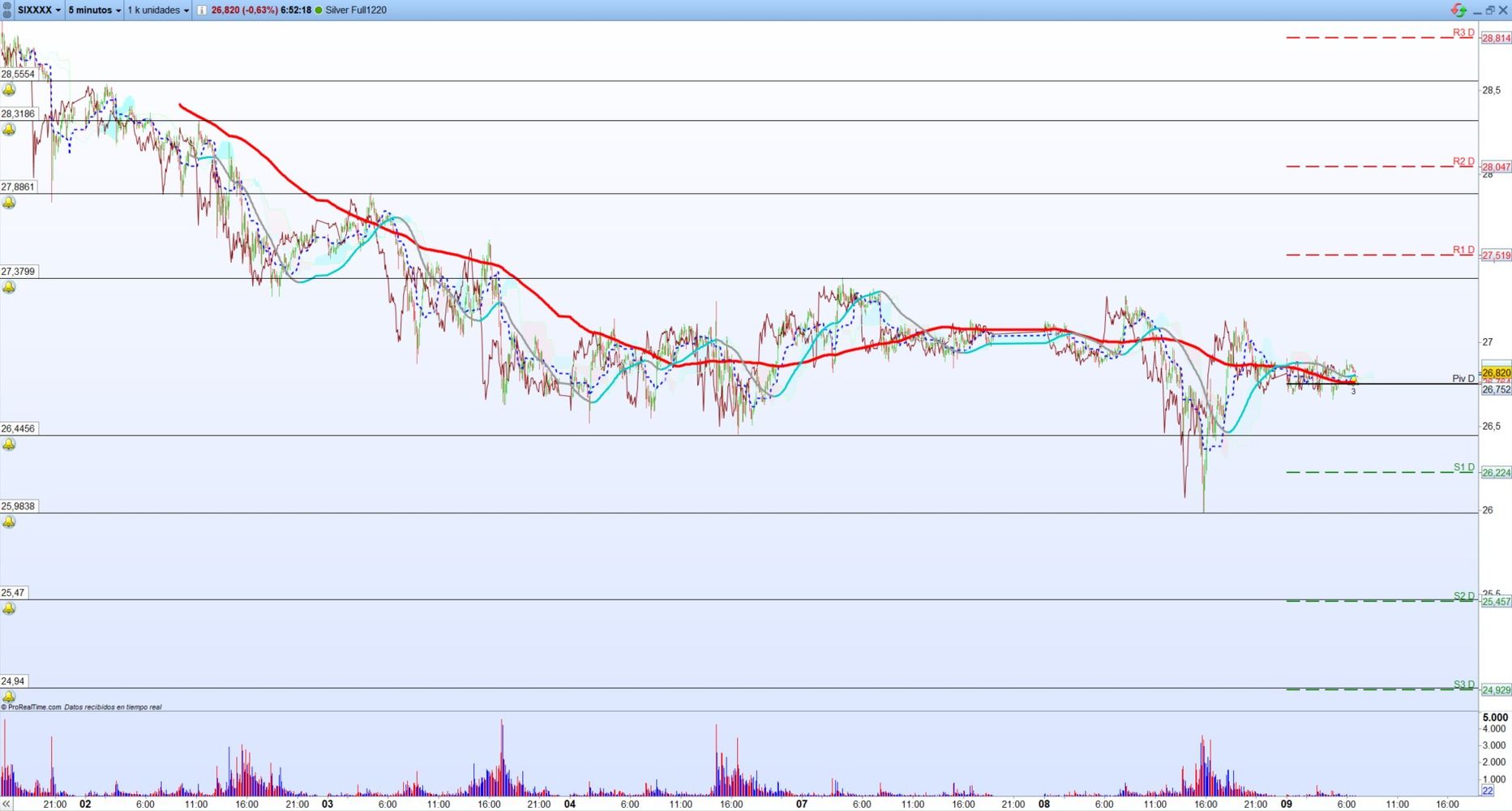Click the ProRealTime.com copyright link
The image size is (1512, 811).
pos(32,707)
